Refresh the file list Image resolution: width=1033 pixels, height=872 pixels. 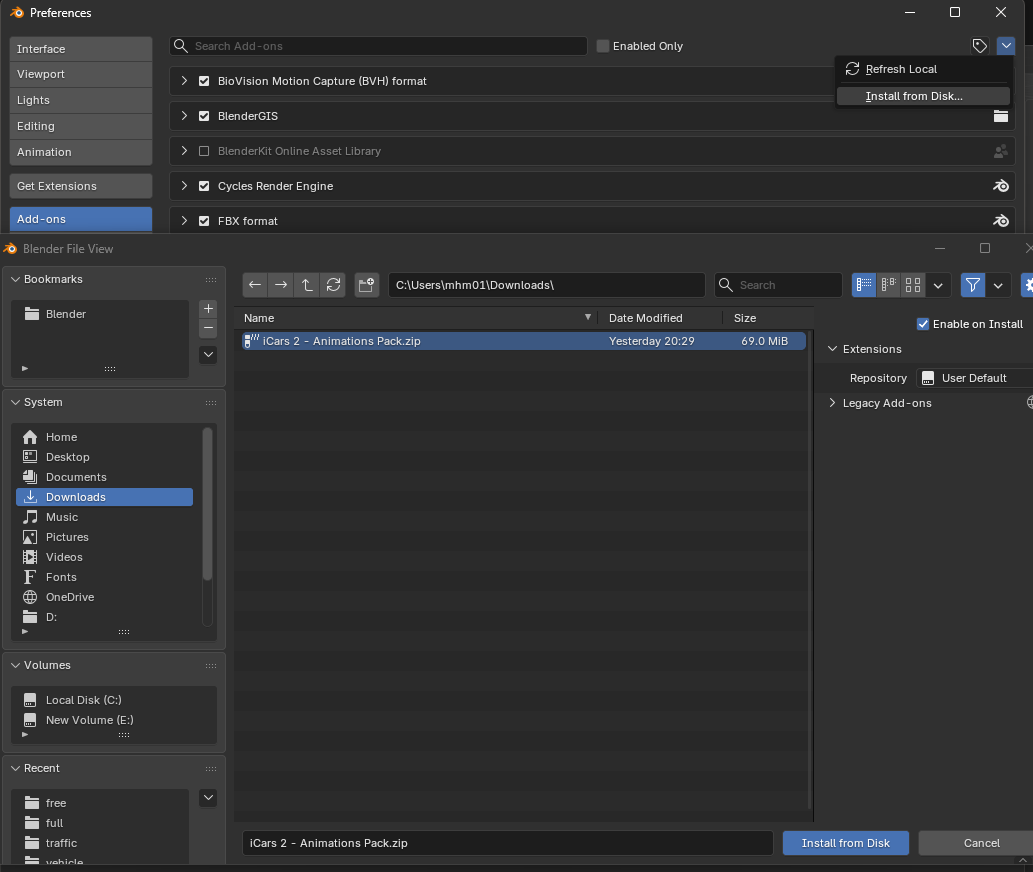tap(333, 285)
